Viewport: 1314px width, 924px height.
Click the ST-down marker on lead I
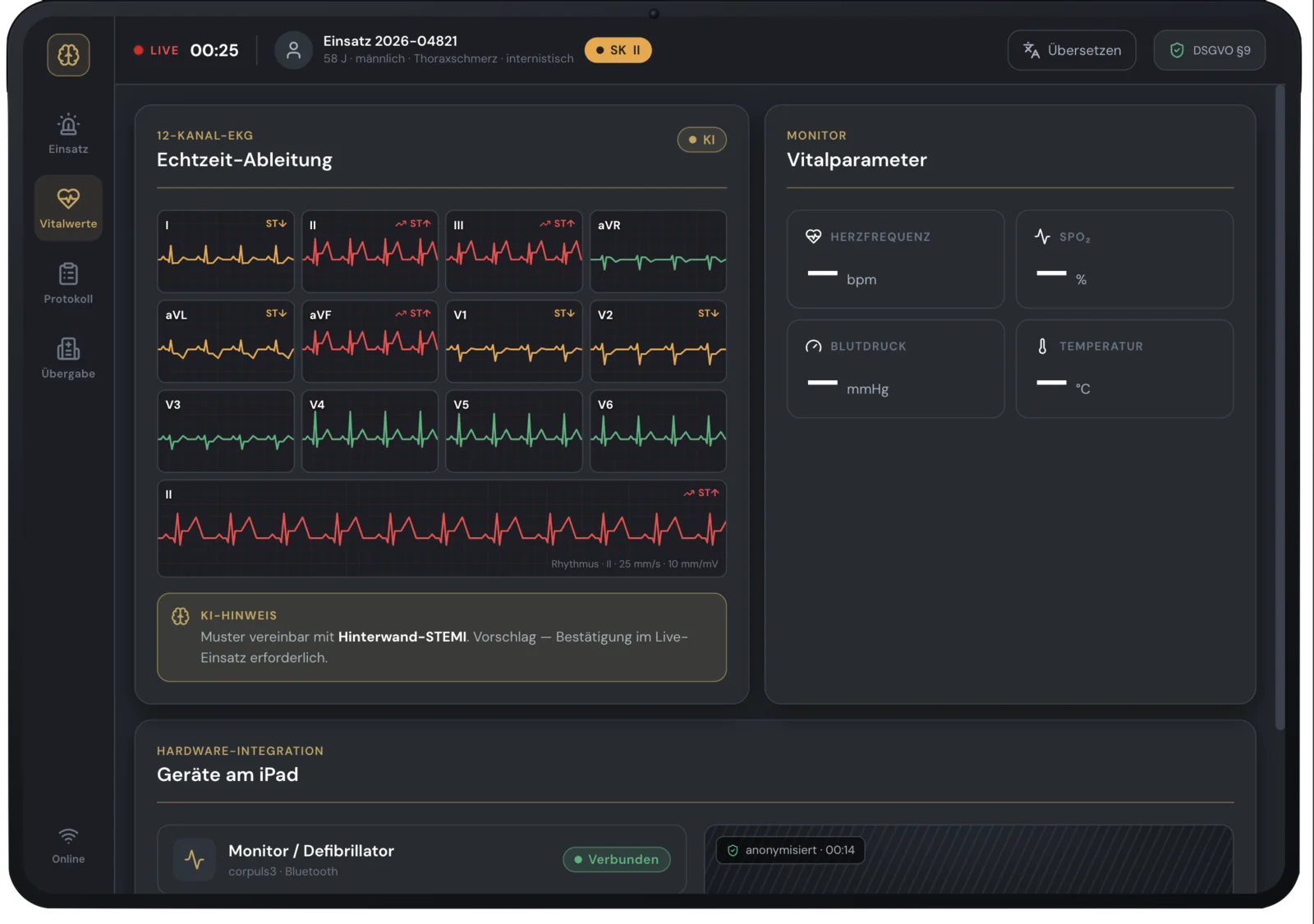pyautogui.click(x=276, y=223)
